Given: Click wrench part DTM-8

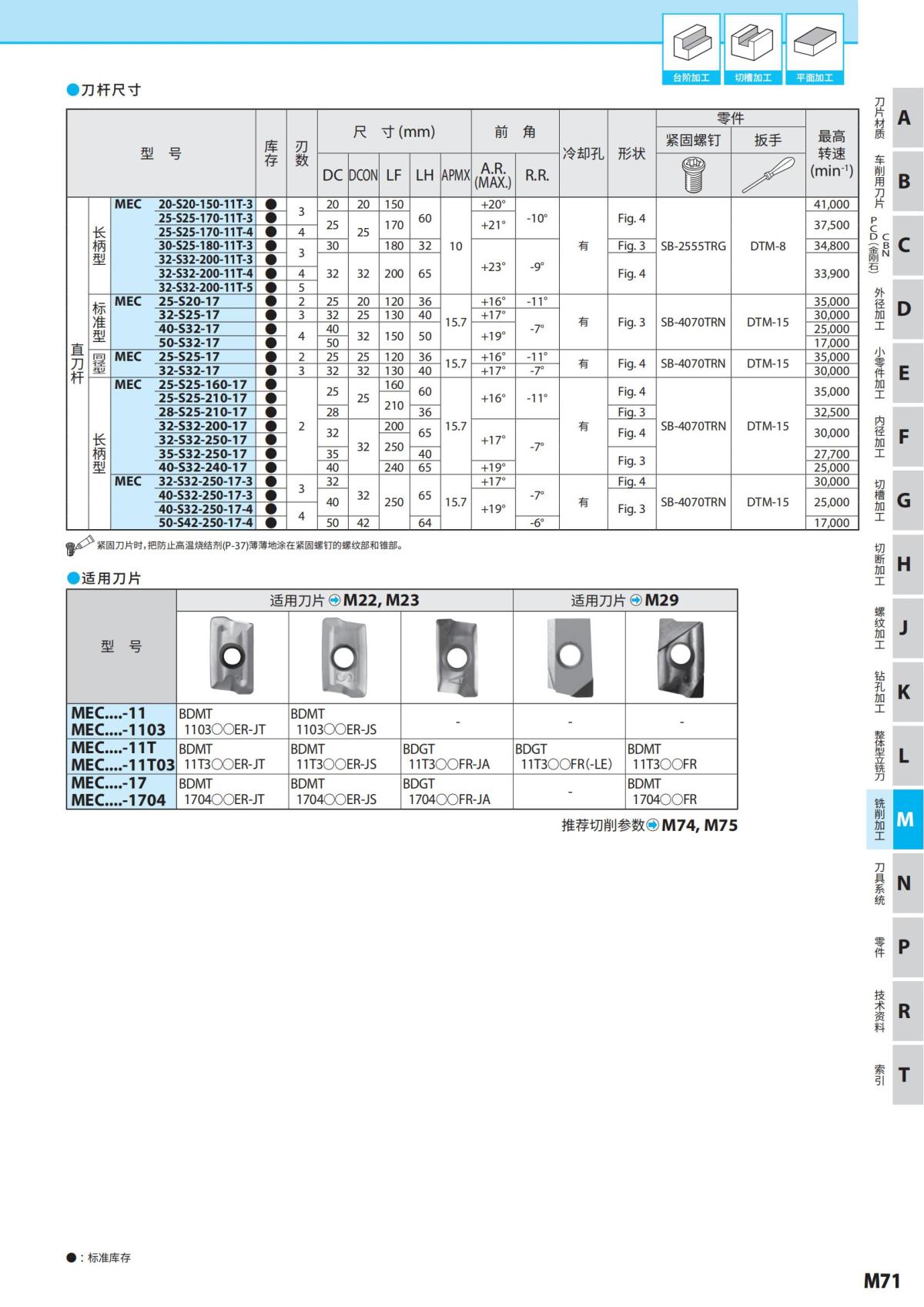Looking at the screenshot, I should (x=768, y=246).
